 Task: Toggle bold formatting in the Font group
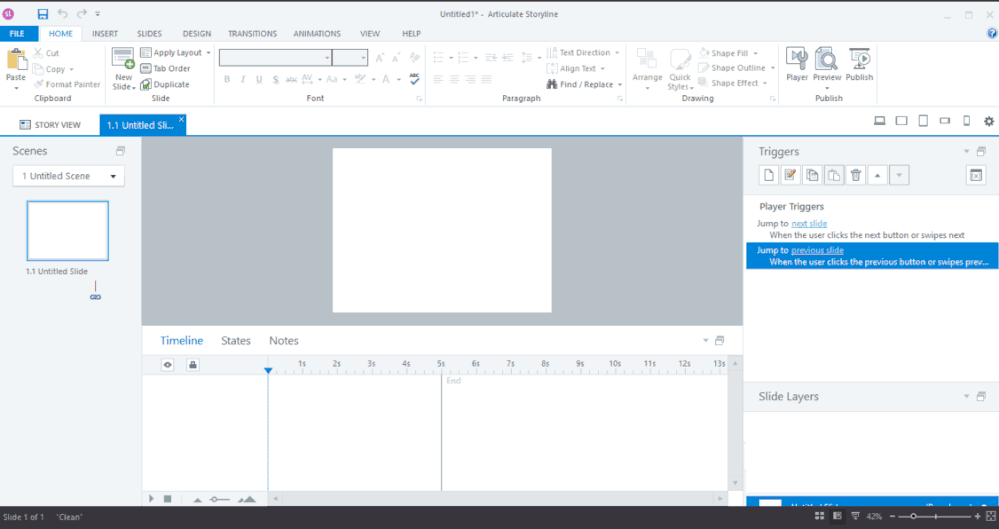tap(227, 80)
